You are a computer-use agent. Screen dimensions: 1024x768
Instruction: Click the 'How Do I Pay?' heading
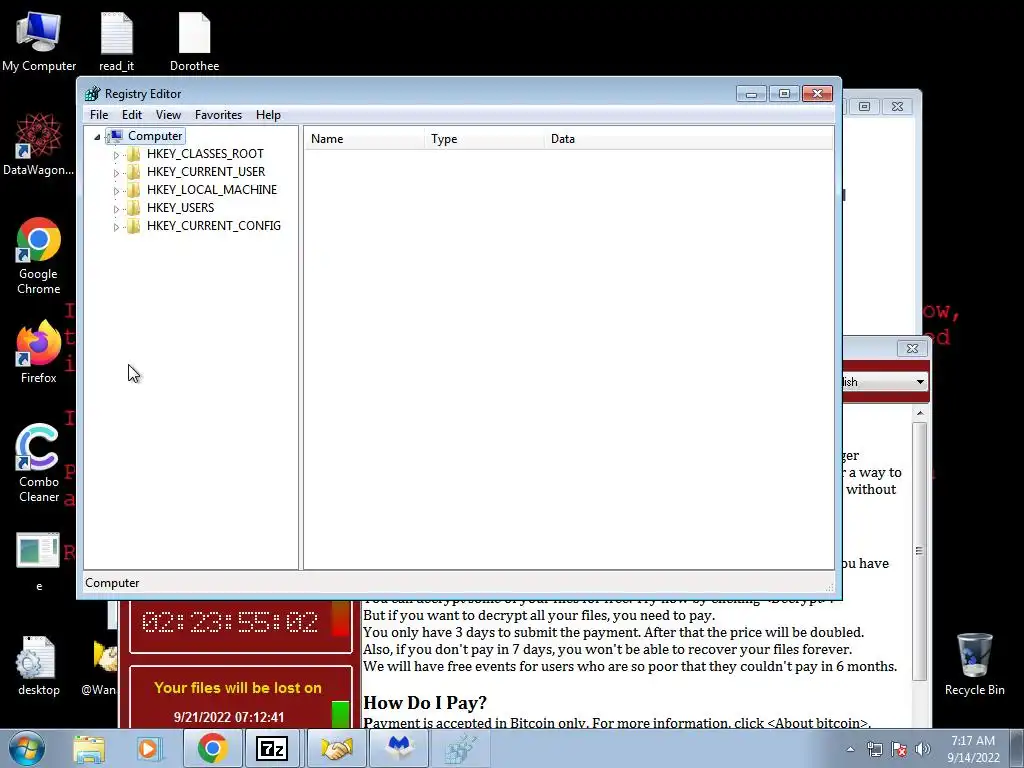pyautogui.click(x=425, y=703)
